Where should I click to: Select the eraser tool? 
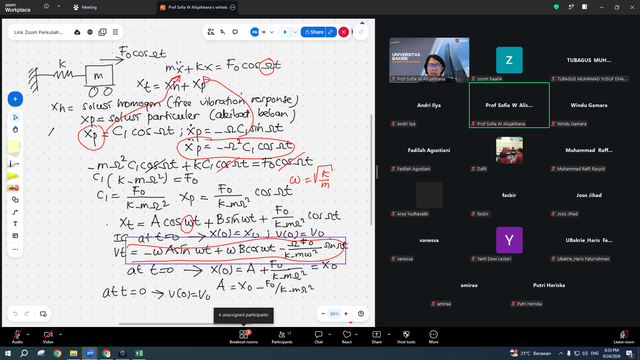click(13, 188)
